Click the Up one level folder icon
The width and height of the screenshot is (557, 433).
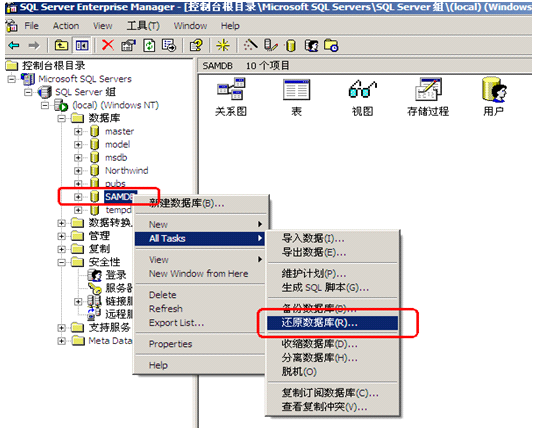[61, 45]
